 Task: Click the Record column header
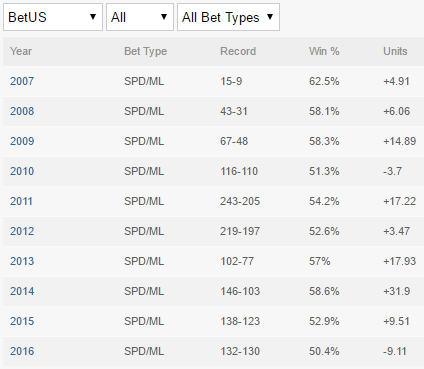point(238,51)
